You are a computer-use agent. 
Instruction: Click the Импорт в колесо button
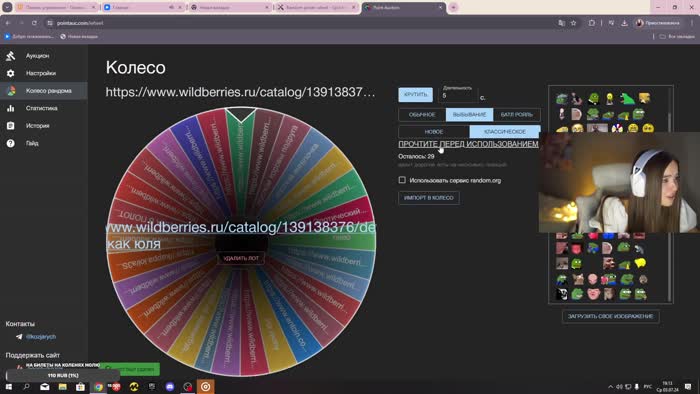point(429,198)
